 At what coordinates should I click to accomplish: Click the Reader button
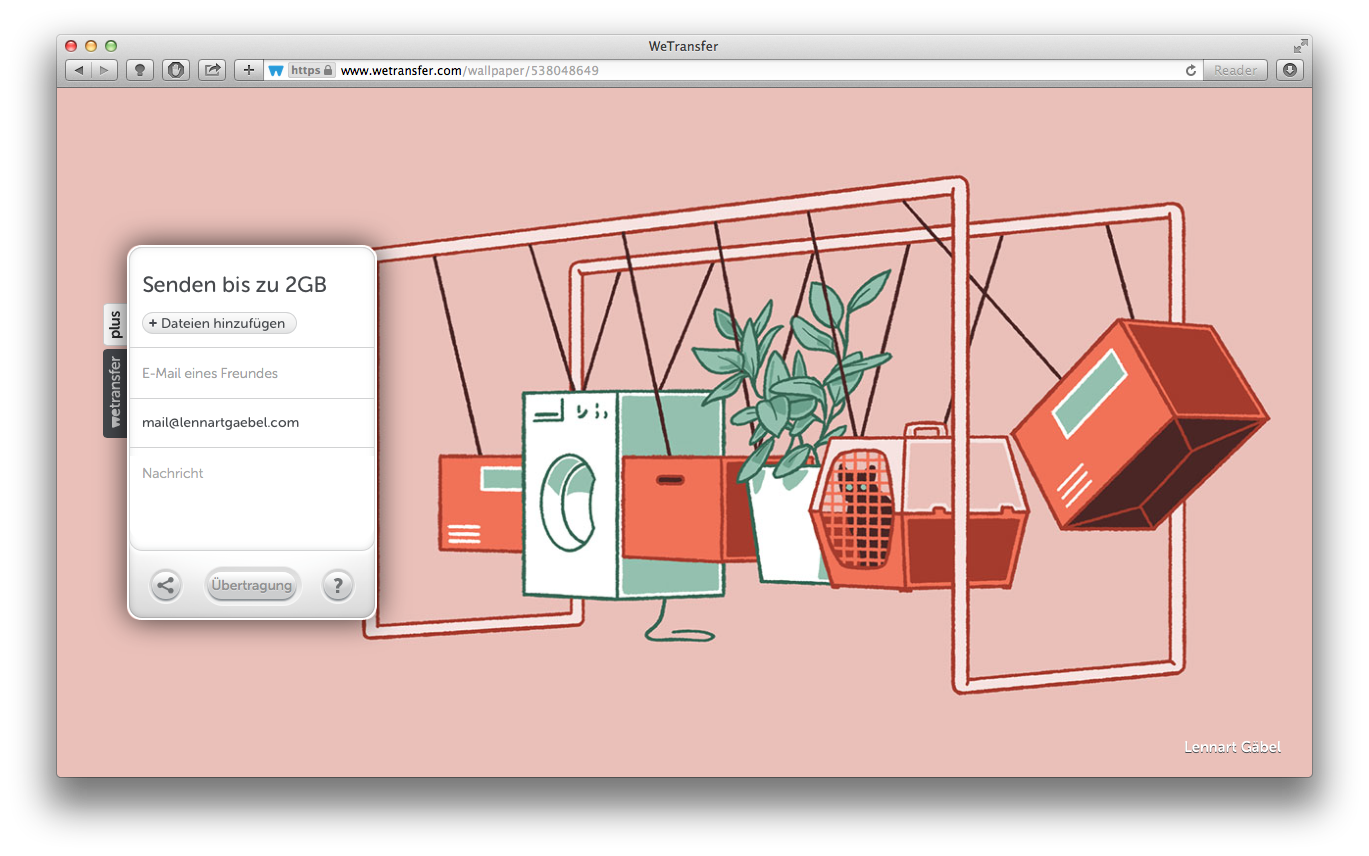[1236, 70]
